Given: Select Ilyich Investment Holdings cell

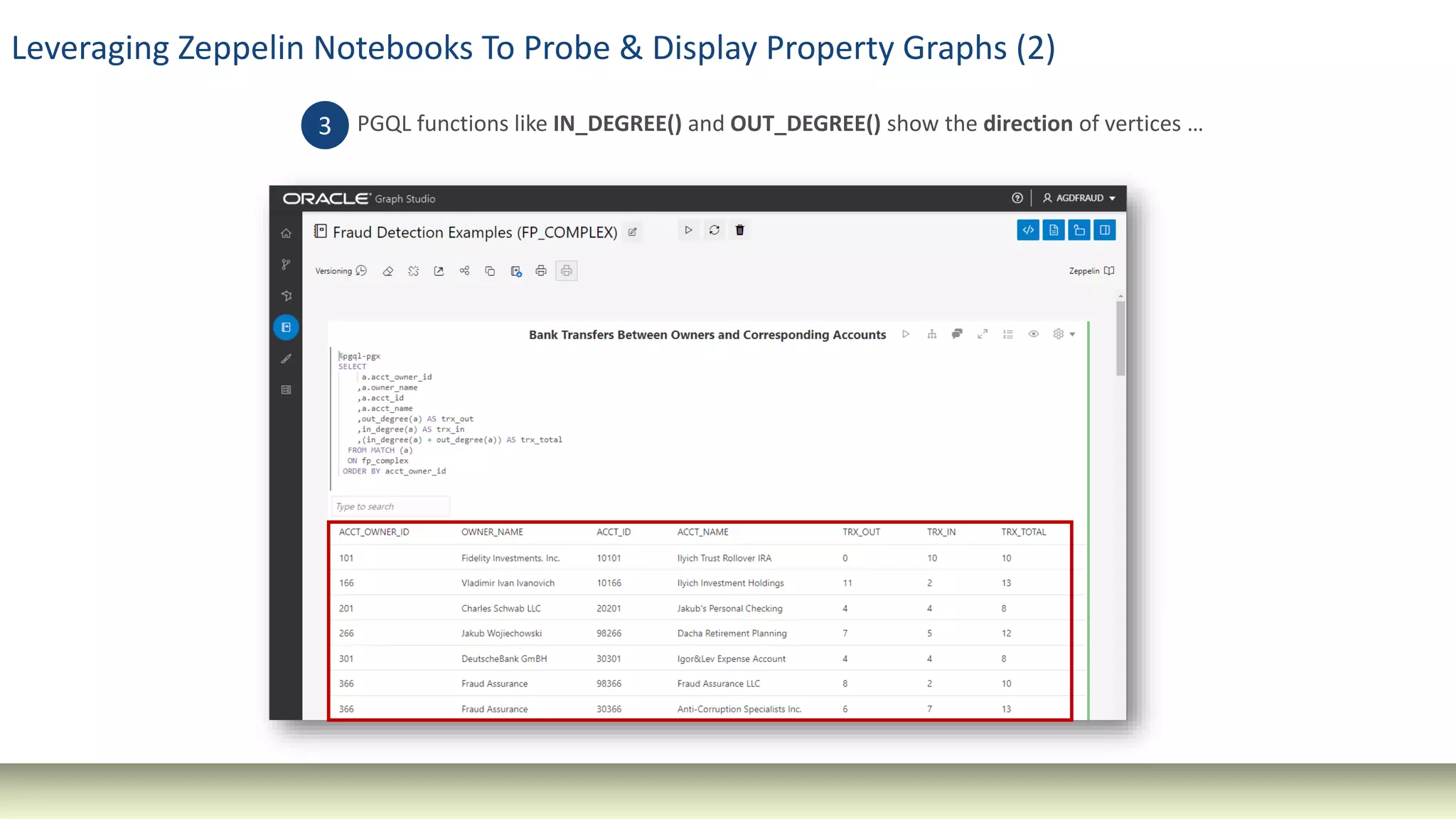Looking at the screenshot, I should 730,583.
